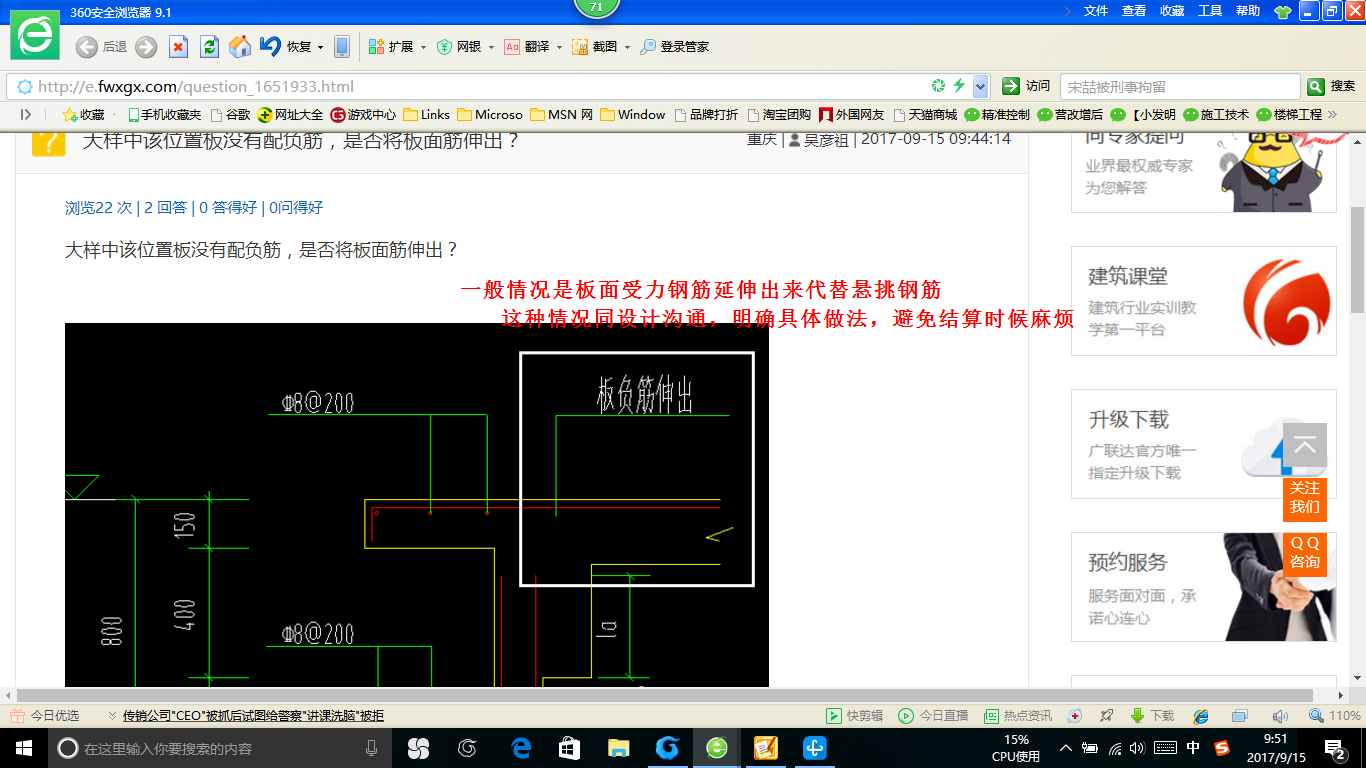This screenshot has height=768, width=1366.
Task: Open the 手机收藏夹 bookmark
Action: point(165,115)
